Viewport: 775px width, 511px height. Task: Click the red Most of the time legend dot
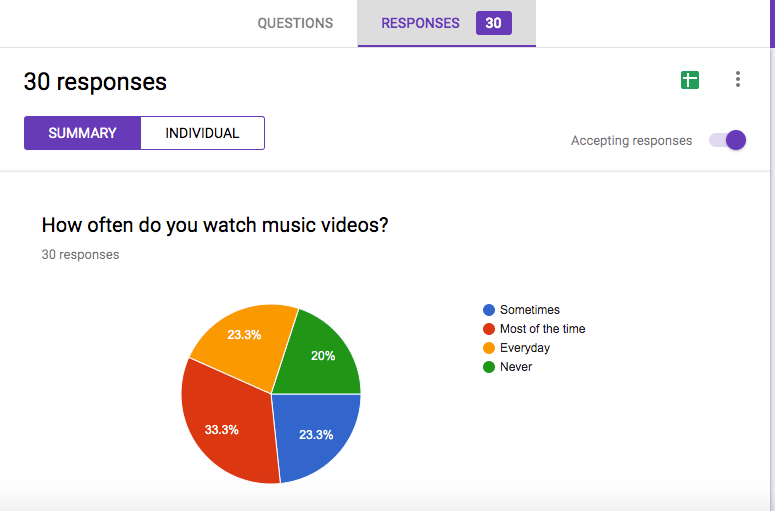[x=489, y=329]
